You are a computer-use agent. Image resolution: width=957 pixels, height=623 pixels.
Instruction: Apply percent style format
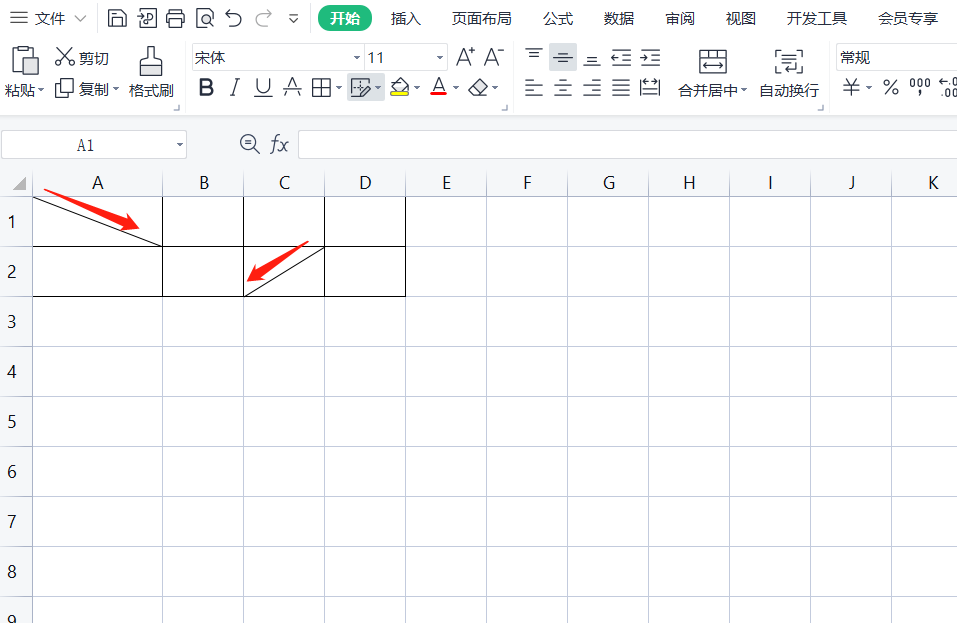pos(891,87)
